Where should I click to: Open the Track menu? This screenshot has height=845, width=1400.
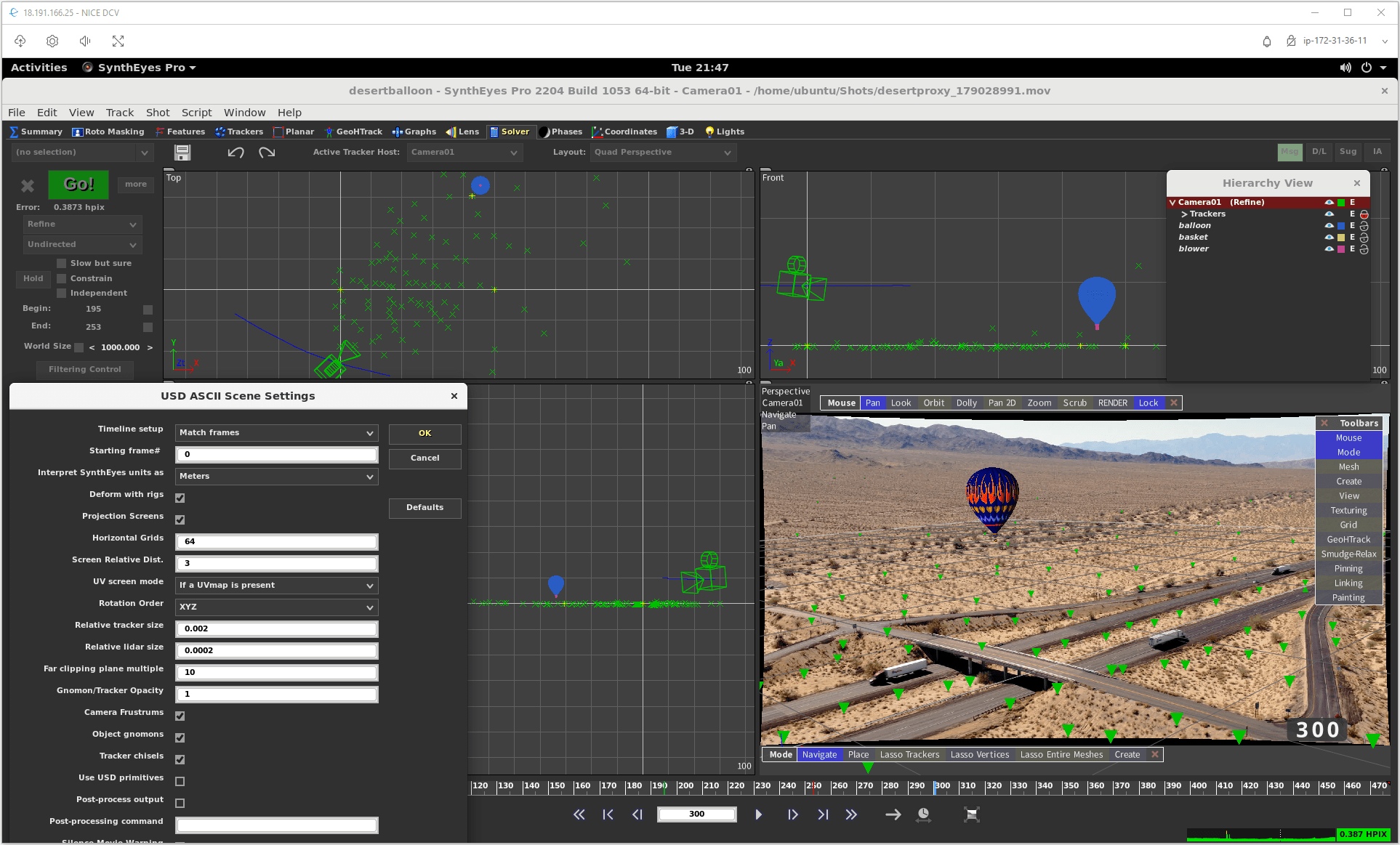click(x=120, y=113)
